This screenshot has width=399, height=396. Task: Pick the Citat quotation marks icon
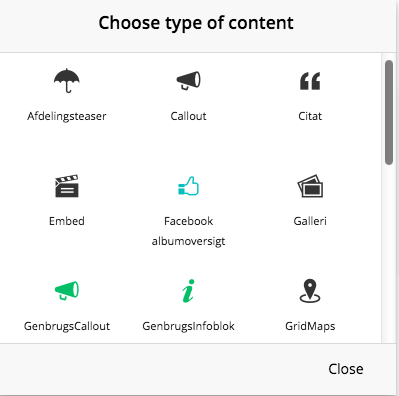[x=310, y=81]
